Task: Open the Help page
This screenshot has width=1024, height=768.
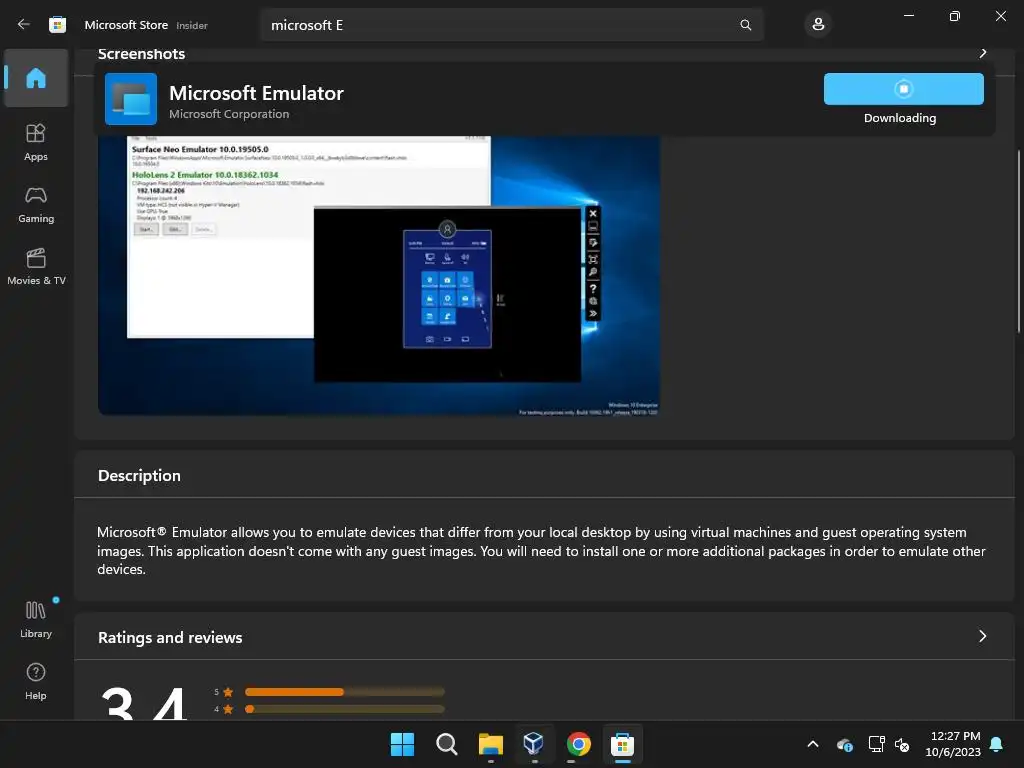Action: click(36, 681)
